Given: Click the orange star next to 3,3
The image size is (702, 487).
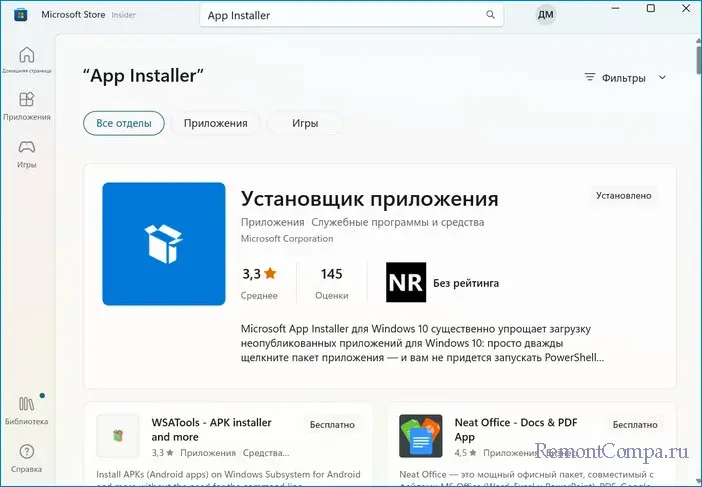Looking at the screenshot, I should coord(270,273).
